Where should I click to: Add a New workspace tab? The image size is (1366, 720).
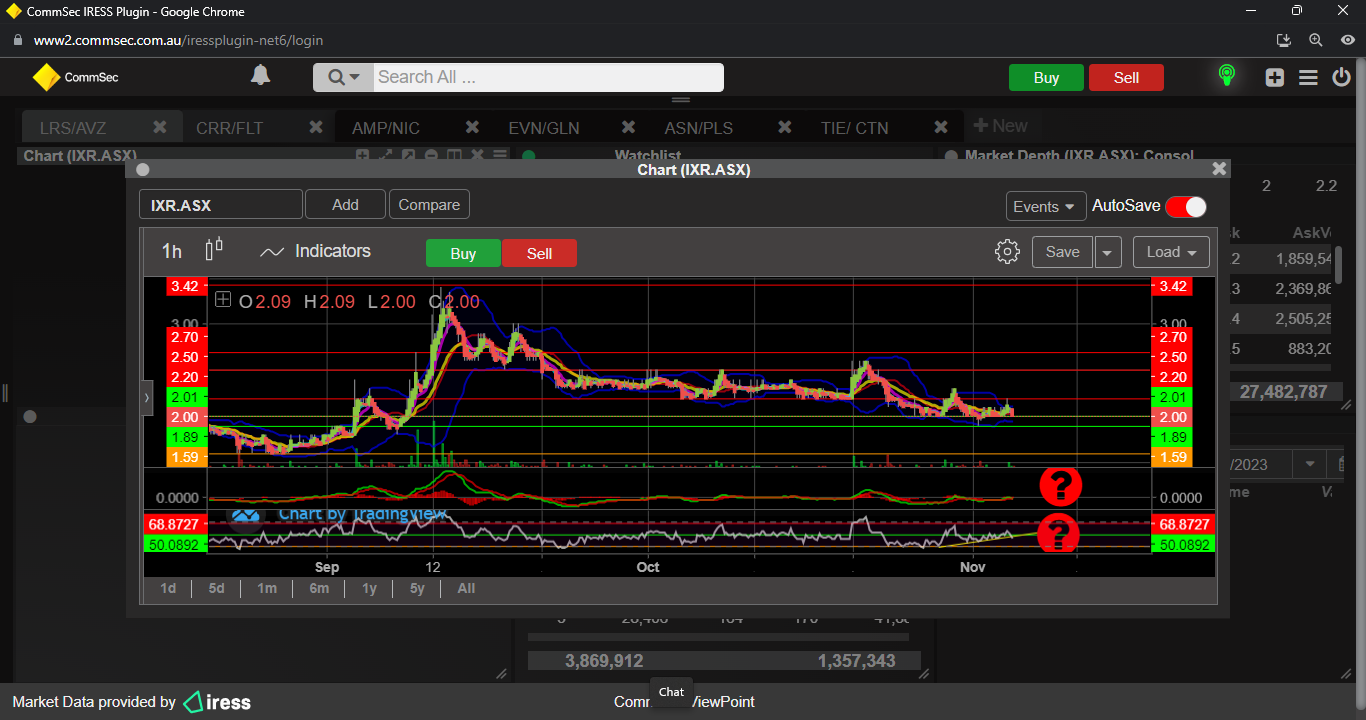1001,126
